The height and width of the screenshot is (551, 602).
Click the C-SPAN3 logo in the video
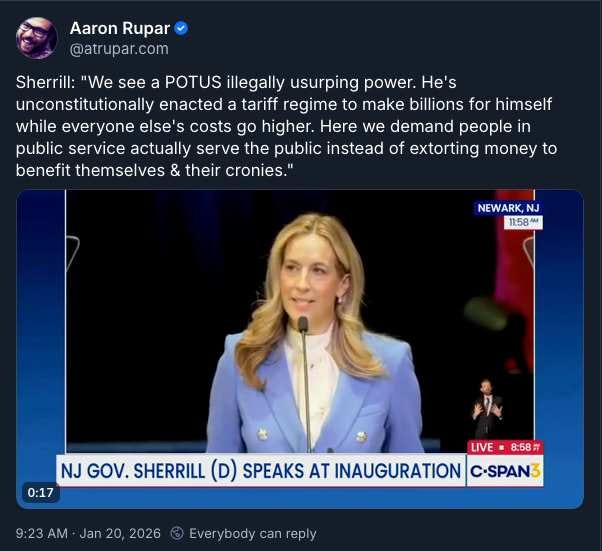[505, 471]
